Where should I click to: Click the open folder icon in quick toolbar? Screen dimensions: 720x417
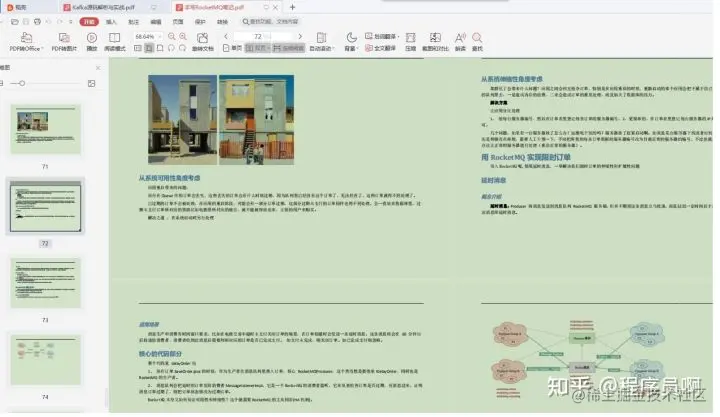tap(15, 22)
